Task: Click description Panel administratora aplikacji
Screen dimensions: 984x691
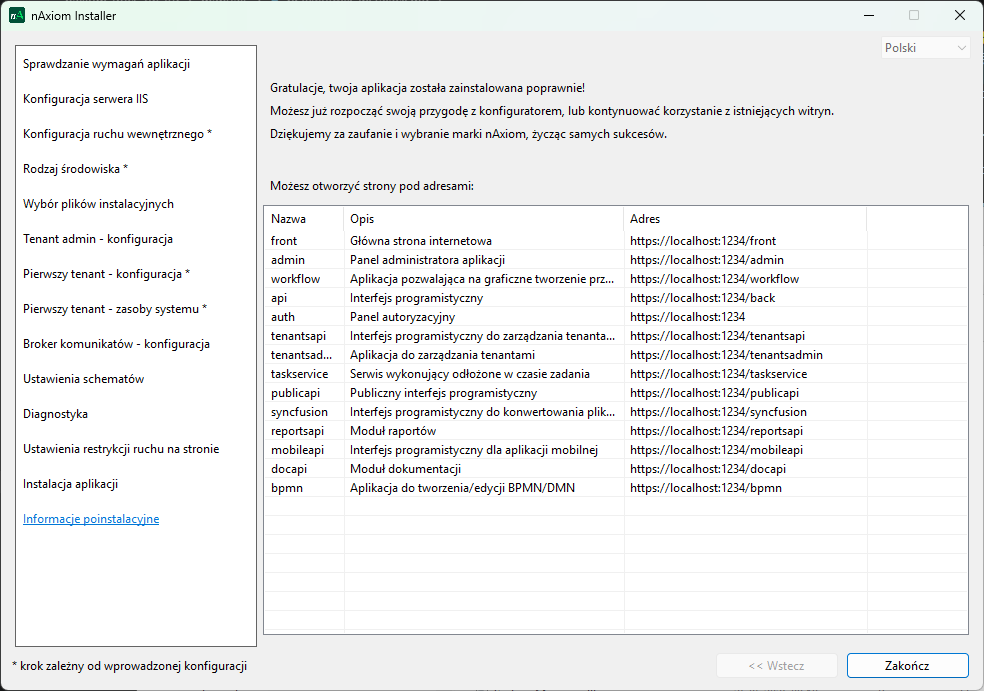Action: pyautogui.click(x=427, y=260)
